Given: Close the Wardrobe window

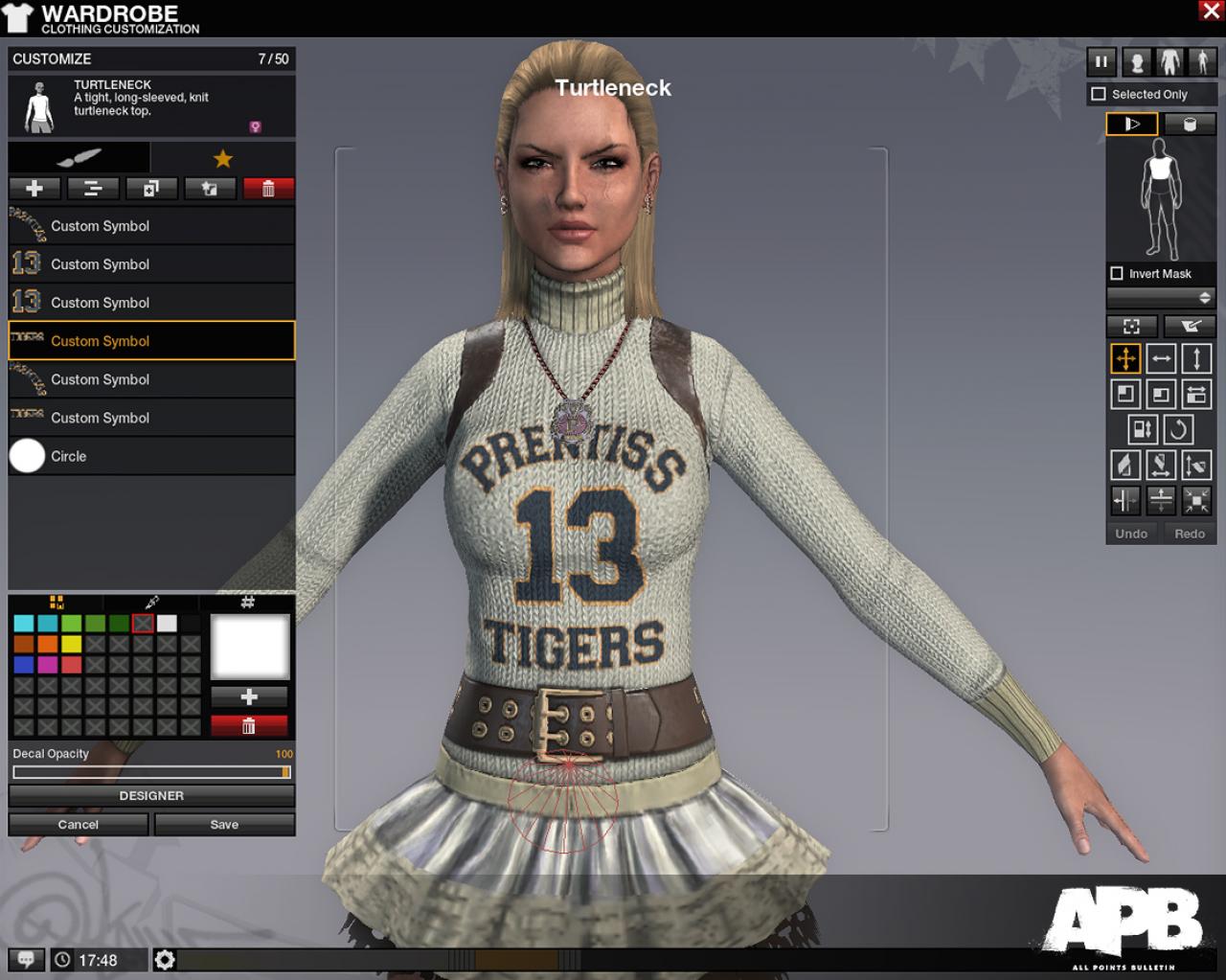Looking at the screenshot, I should (x=1211, y=11).
